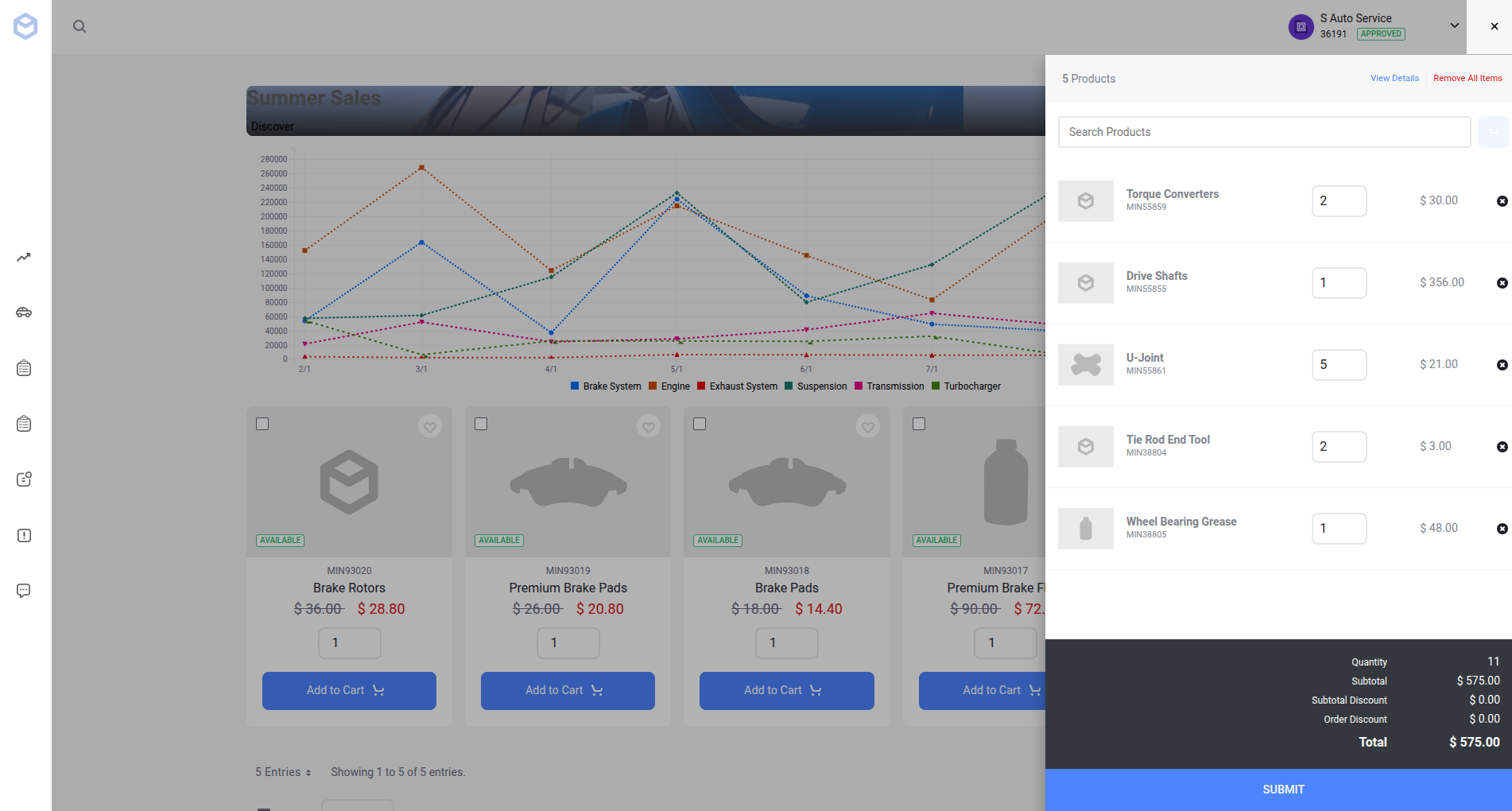1512x811 pixels.
Task: Click the first clipboard orders sidebar icon
Action: tap(23, 367)
